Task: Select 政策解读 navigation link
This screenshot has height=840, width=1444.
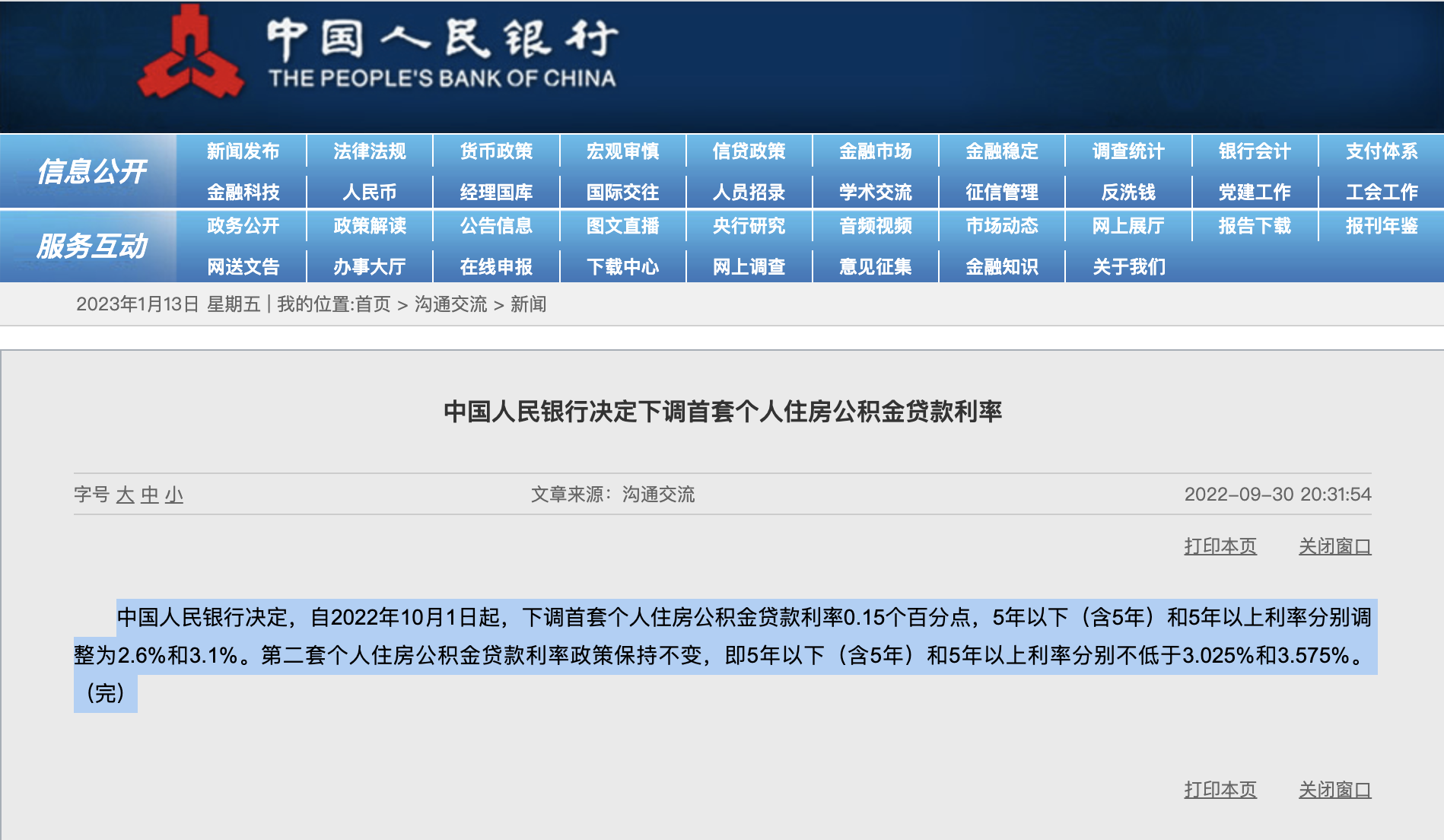Action: 370,226
